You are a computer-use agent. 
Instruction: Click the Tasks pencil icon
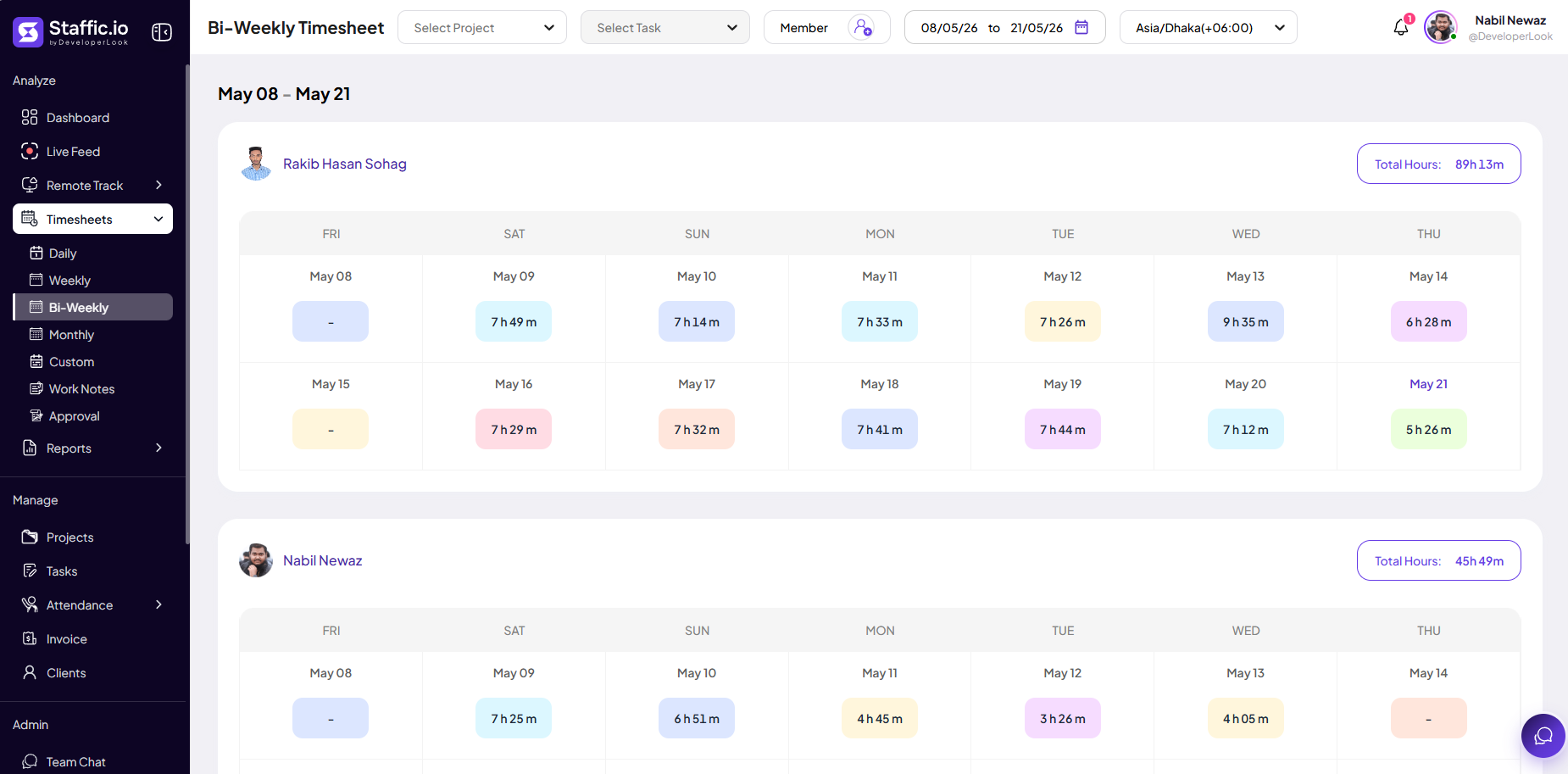[30, 571]
